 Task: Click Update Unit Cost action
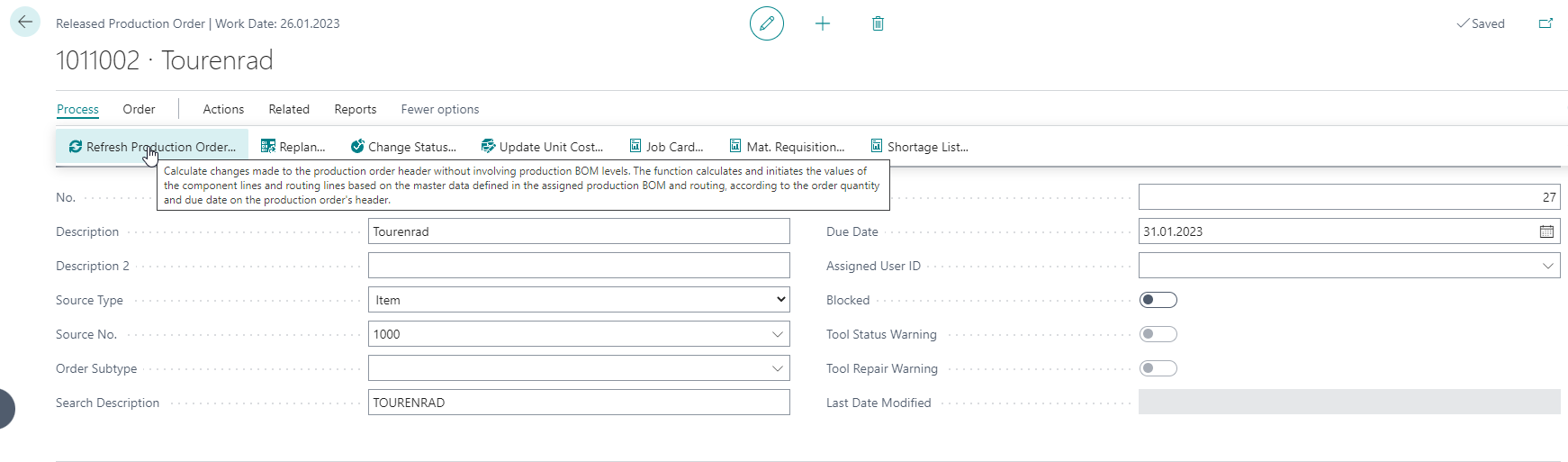click(x=542, y=147)
